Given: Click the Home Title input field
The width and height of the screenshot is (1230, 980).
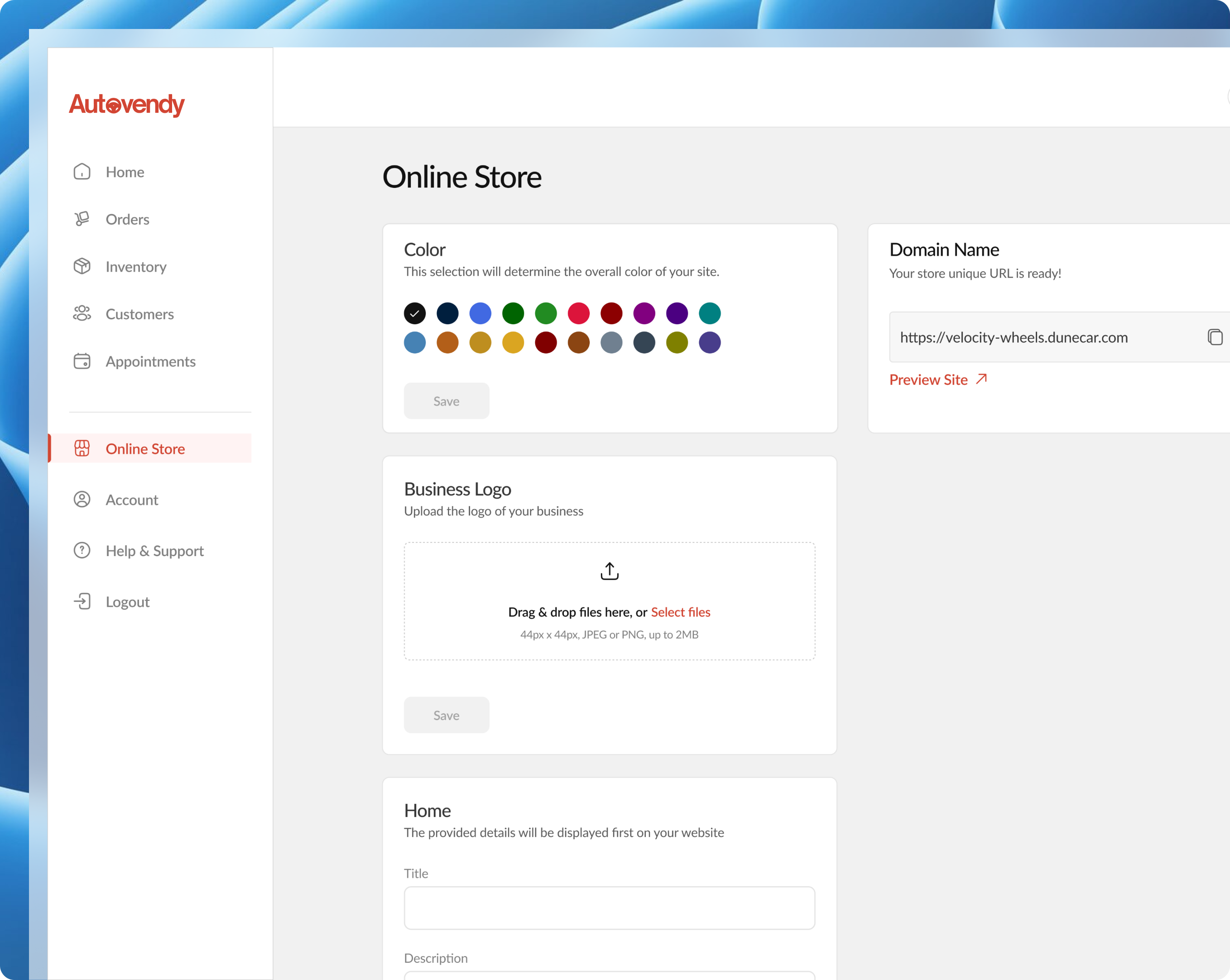Looking at the screenshot, I should point(609,908).
